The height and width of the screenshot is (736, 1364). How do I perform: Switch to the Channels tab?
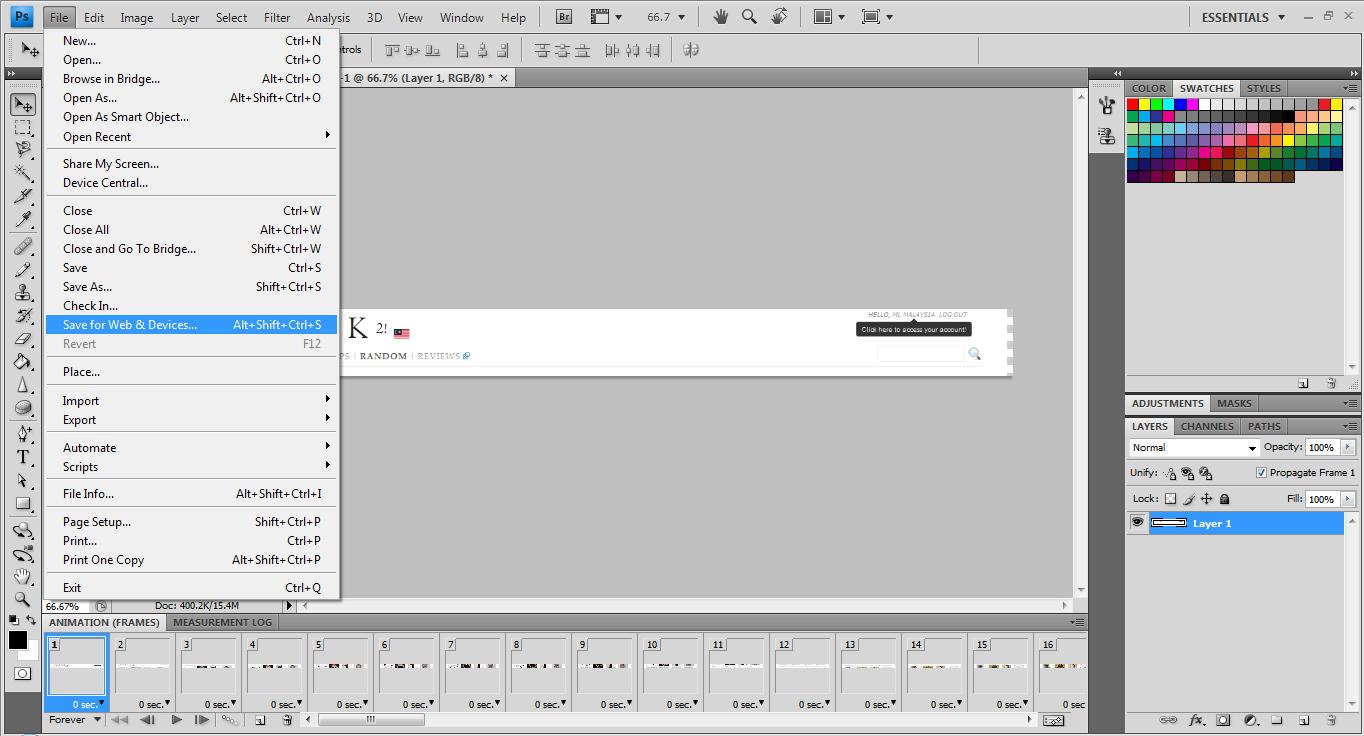click(x=1207, y=426)
